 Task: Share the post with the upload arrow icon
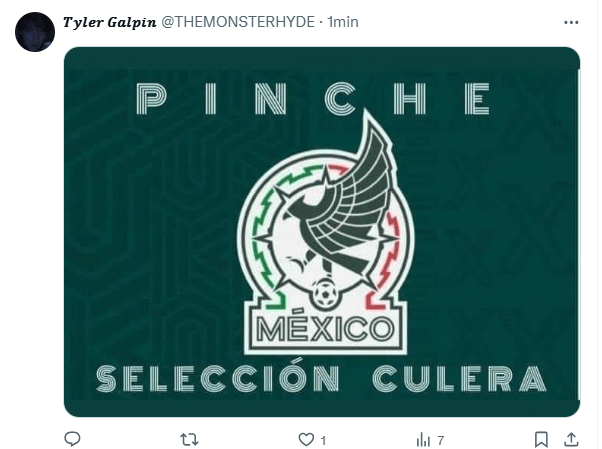(x=571, y=439)
